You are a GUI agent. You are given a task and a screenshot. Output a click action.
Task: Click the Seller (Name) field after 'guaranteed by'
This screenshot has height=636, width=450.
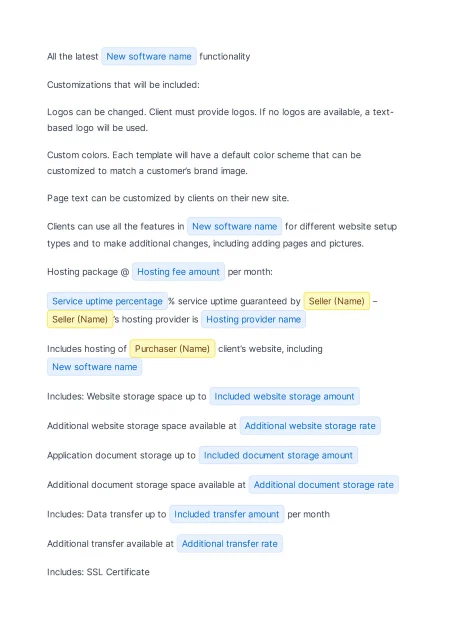tap(336, 301)
